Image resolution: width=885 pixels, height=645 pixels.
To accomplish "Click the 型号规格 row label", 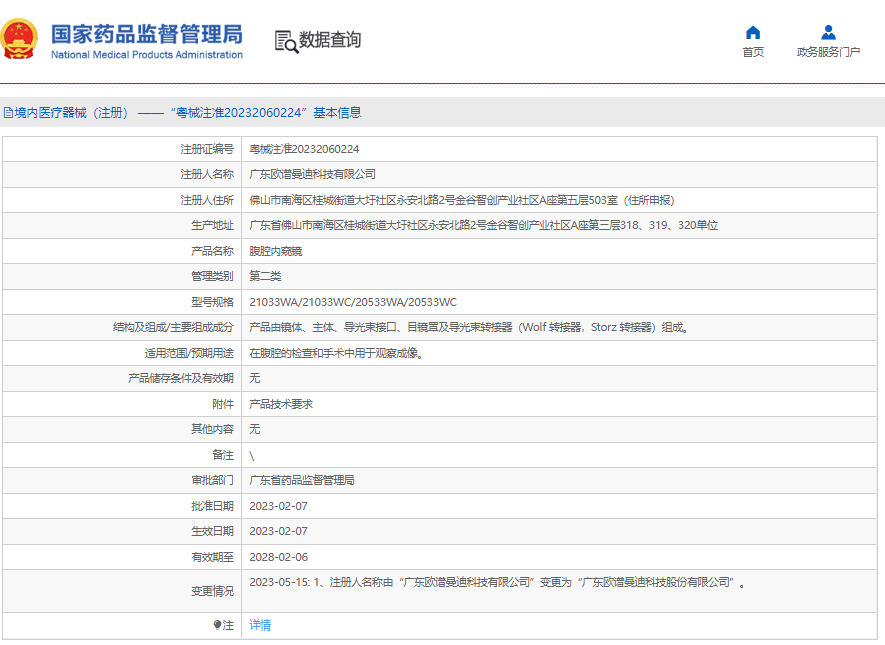I will 212,302.
